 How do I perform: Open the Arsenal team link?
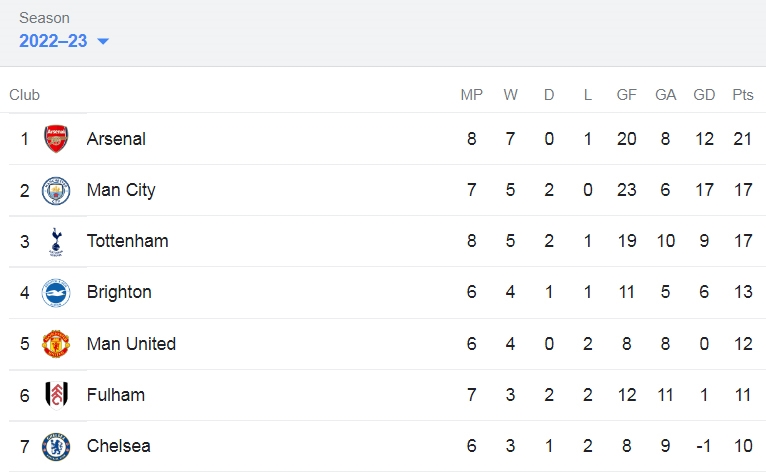pos(116,139)
